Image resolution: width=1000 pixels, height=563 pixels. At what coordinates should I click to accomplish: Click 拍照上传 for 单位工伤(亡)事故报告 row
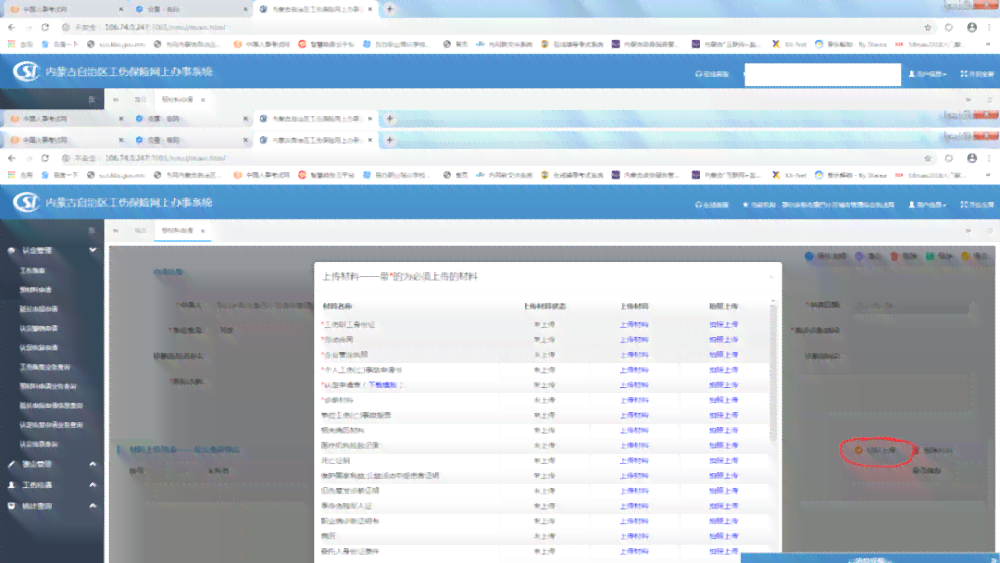724,415
